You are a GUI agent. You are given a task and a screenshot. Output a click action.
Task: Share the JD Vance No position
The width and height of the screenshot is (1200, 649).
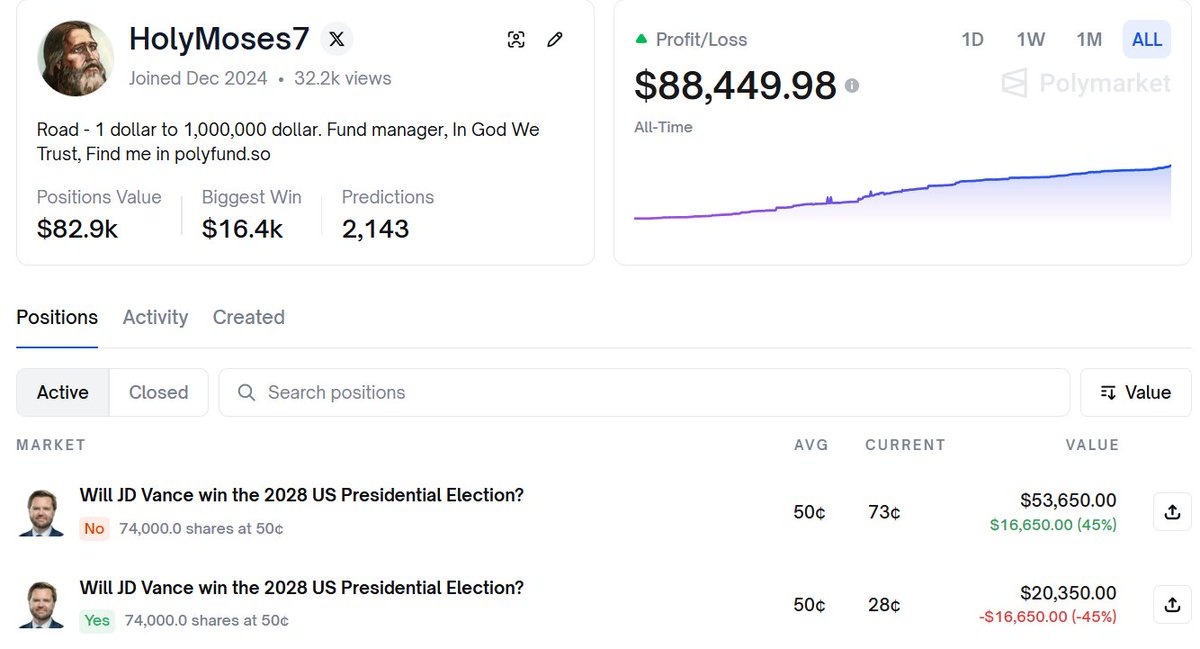tap(1172, 512)
